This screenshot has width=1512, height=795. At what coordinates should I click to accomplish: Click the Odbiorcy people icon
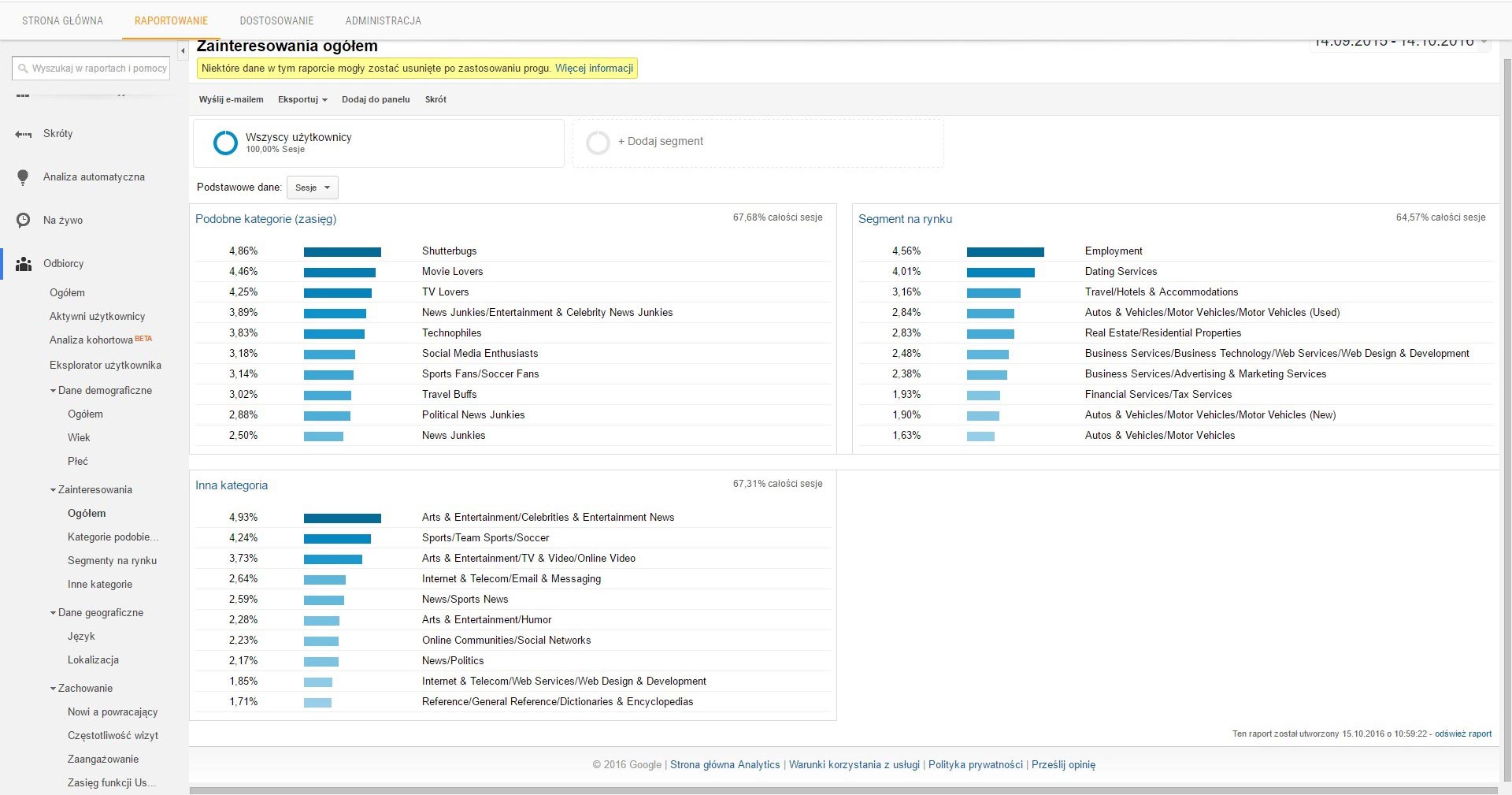[24, 264]
